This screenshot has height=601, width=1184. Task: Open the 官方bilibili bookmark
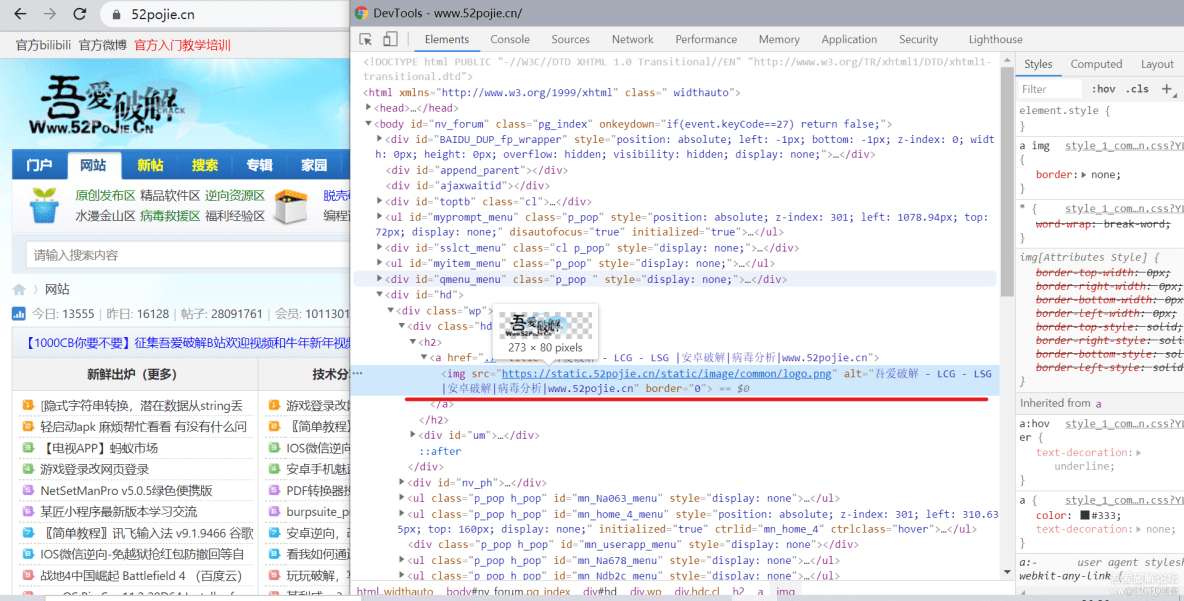pyautogui.click(x=43, y=45)
